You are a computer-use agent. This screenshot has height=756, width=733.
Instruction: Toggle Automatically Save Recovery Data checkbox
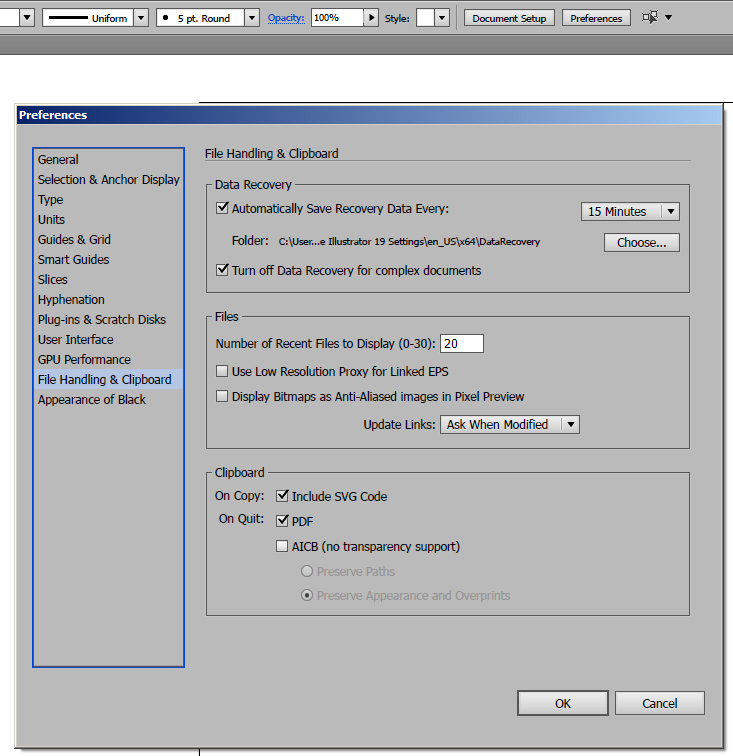pyautogui.click(x=222, y=208)
